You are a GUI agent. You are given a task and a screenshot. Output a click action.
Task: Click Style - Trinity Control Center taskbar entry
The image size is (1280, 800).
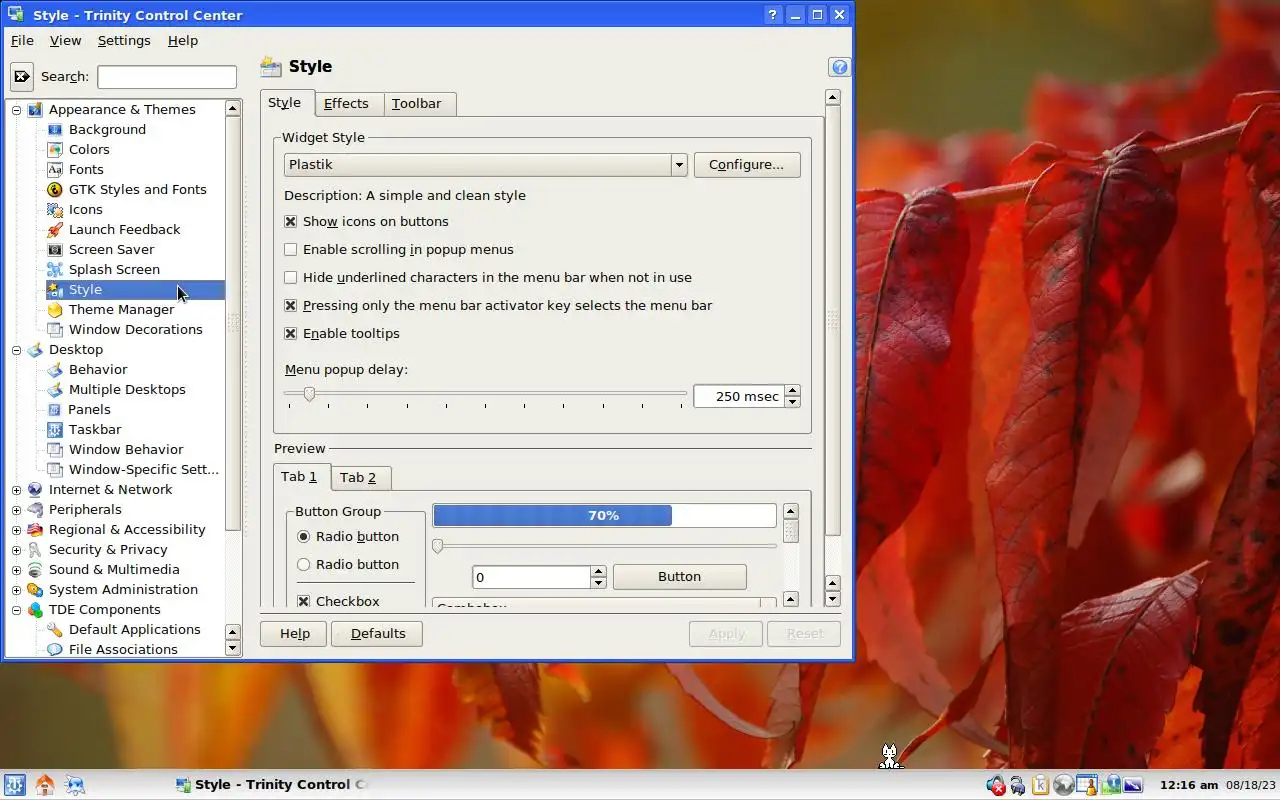click(x=272, y=785)
